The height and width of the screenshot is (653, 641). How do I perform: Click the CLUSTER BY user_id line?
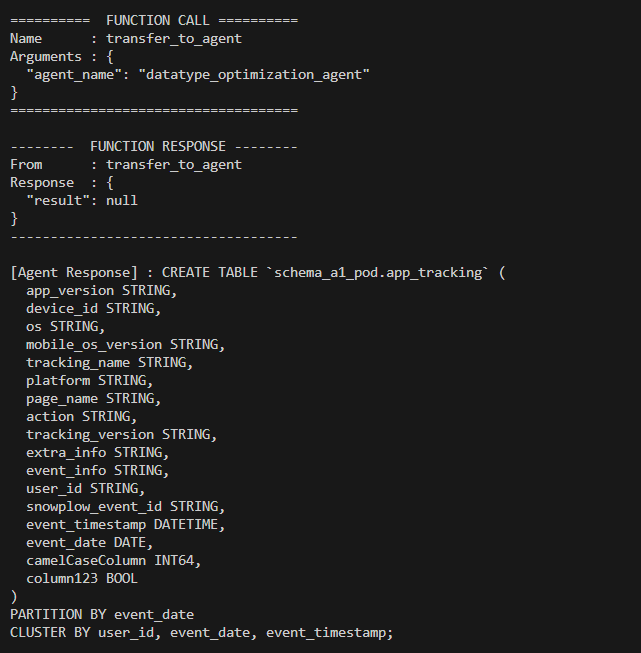(202, 632)
